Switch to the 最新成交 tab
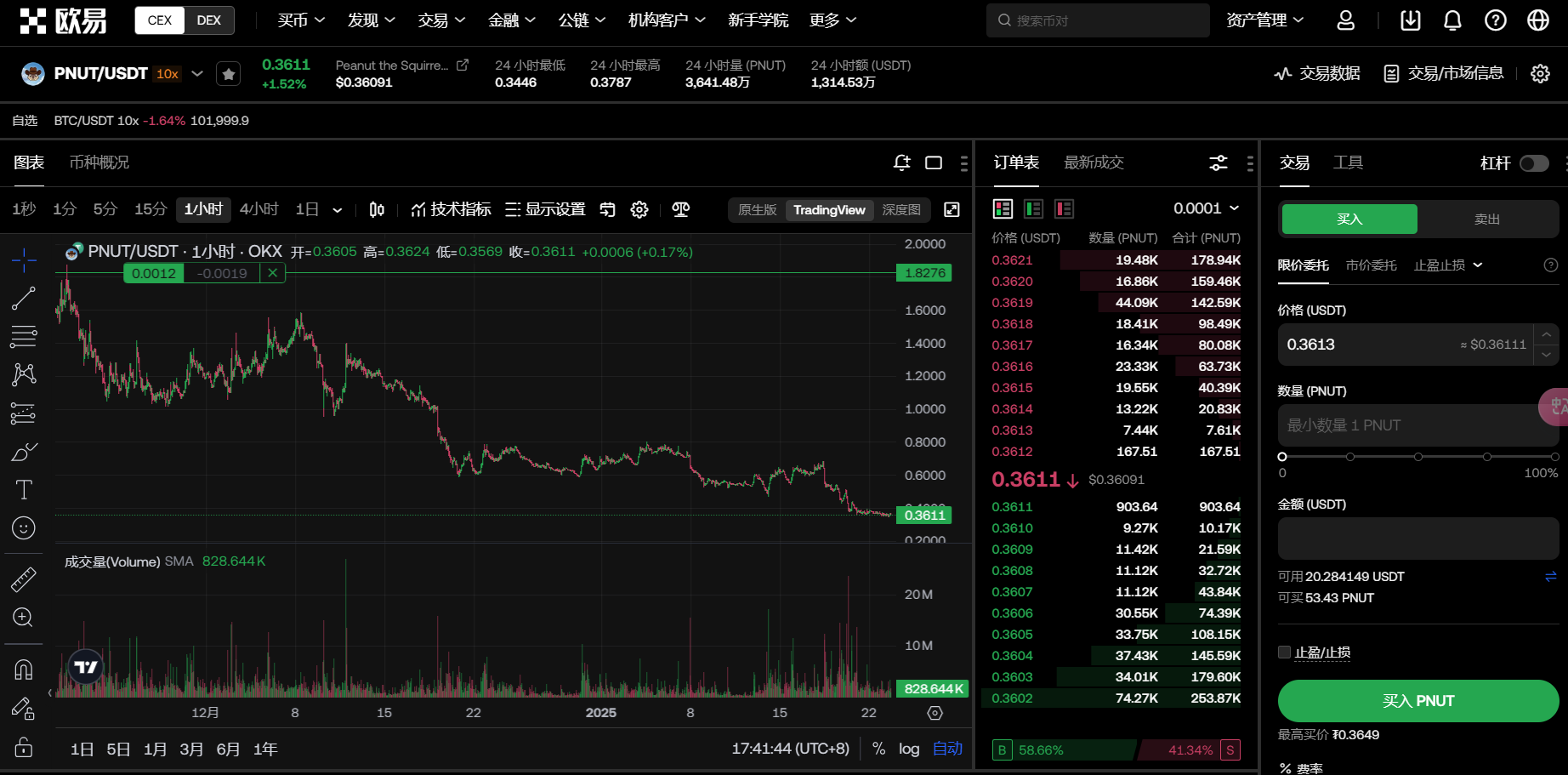 (1094, 162)
